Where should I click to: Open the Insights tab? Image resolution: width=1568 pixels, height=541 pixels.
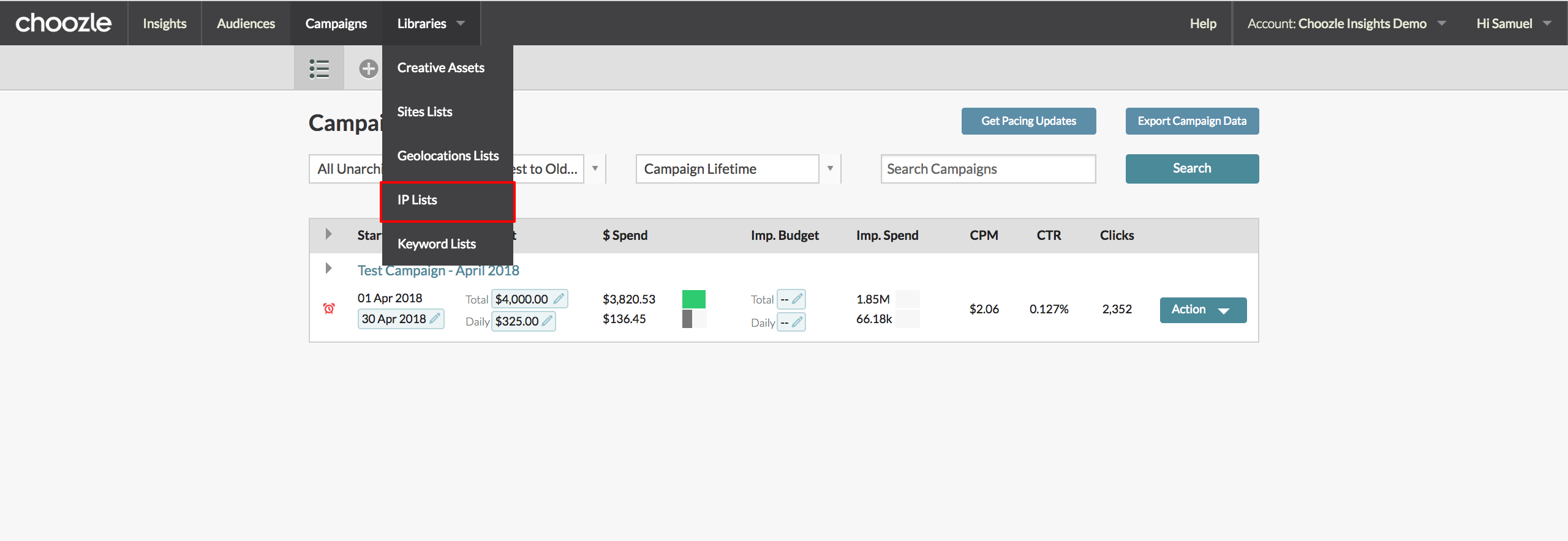pyautogui.click(x=165, y=23)
